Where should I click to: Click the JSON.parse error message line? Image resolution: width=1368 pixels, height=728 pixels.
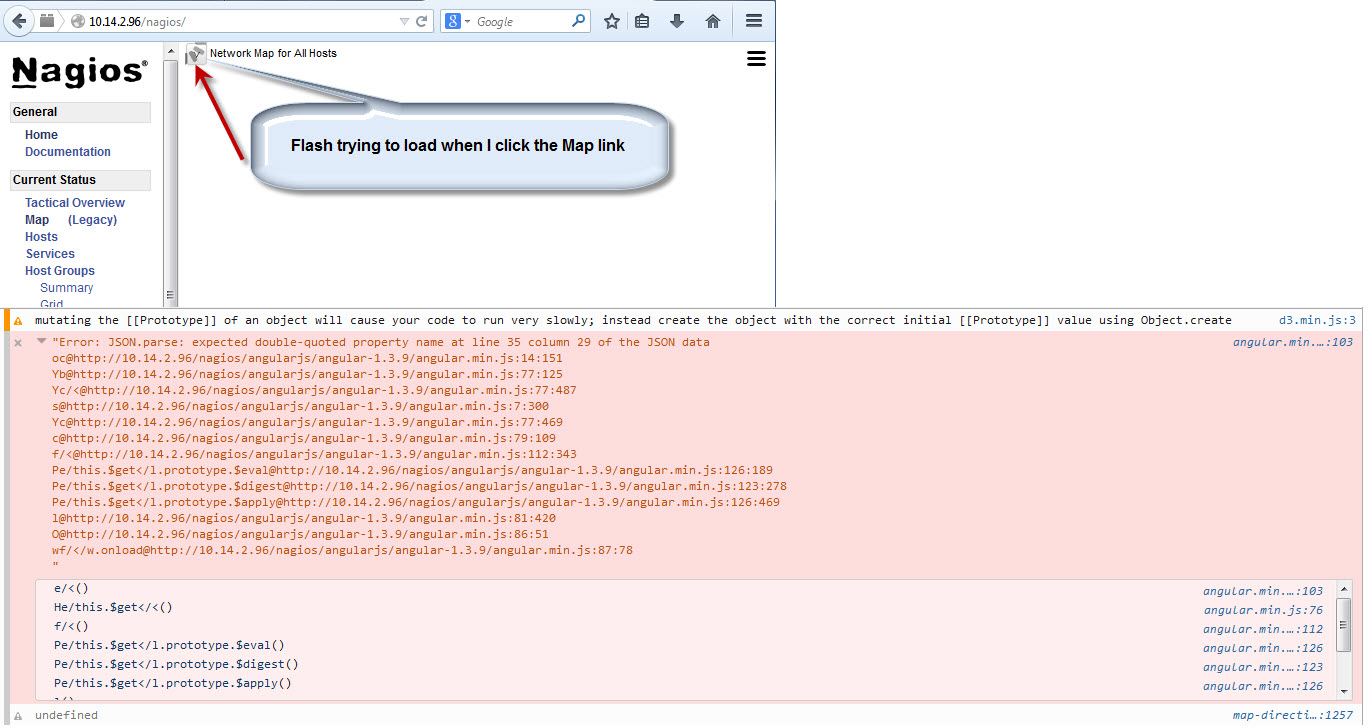[381, 342]
